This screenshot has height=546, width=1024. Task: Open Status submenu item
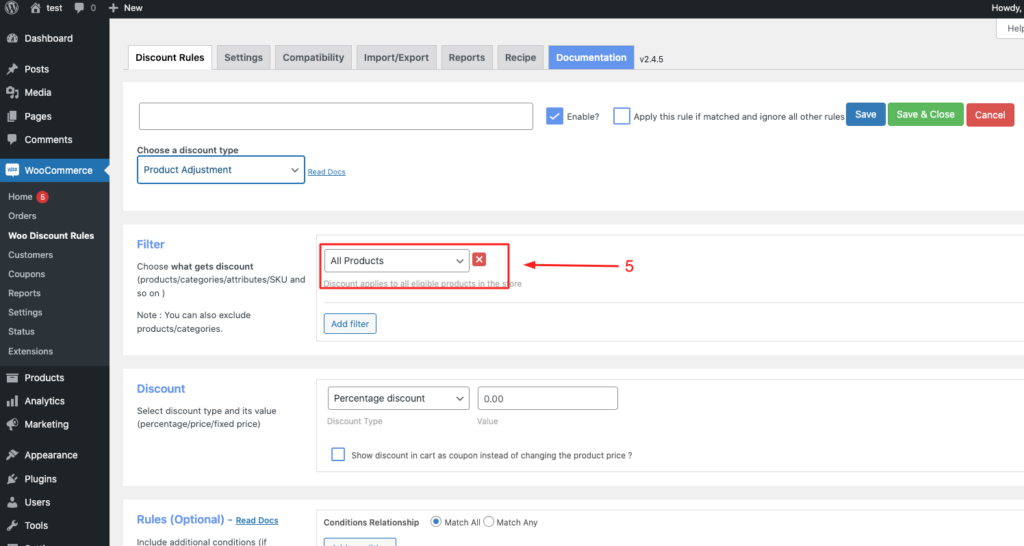coord(22,332)
